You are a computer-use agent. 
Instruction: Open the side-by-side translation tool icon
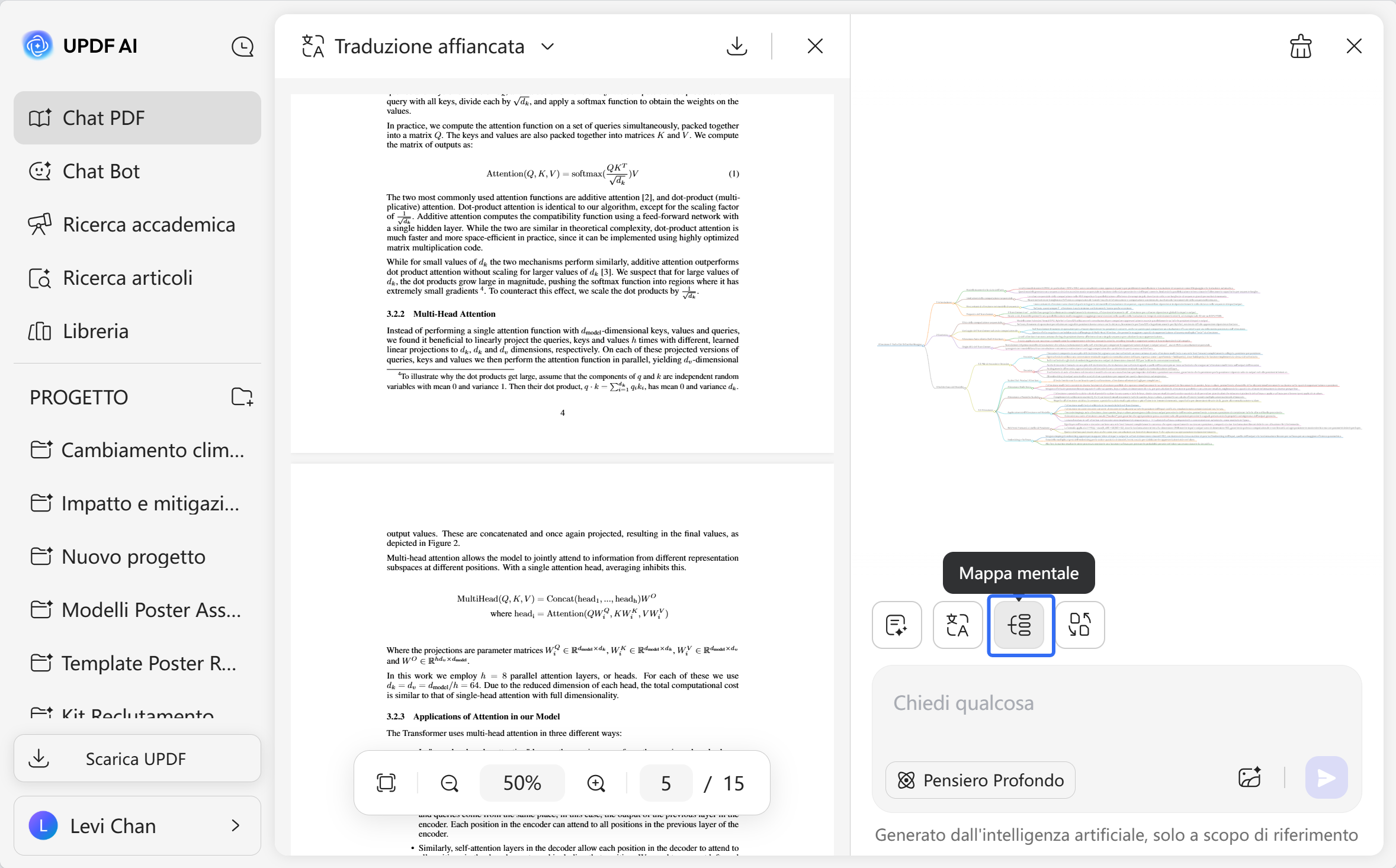[958, 625]
